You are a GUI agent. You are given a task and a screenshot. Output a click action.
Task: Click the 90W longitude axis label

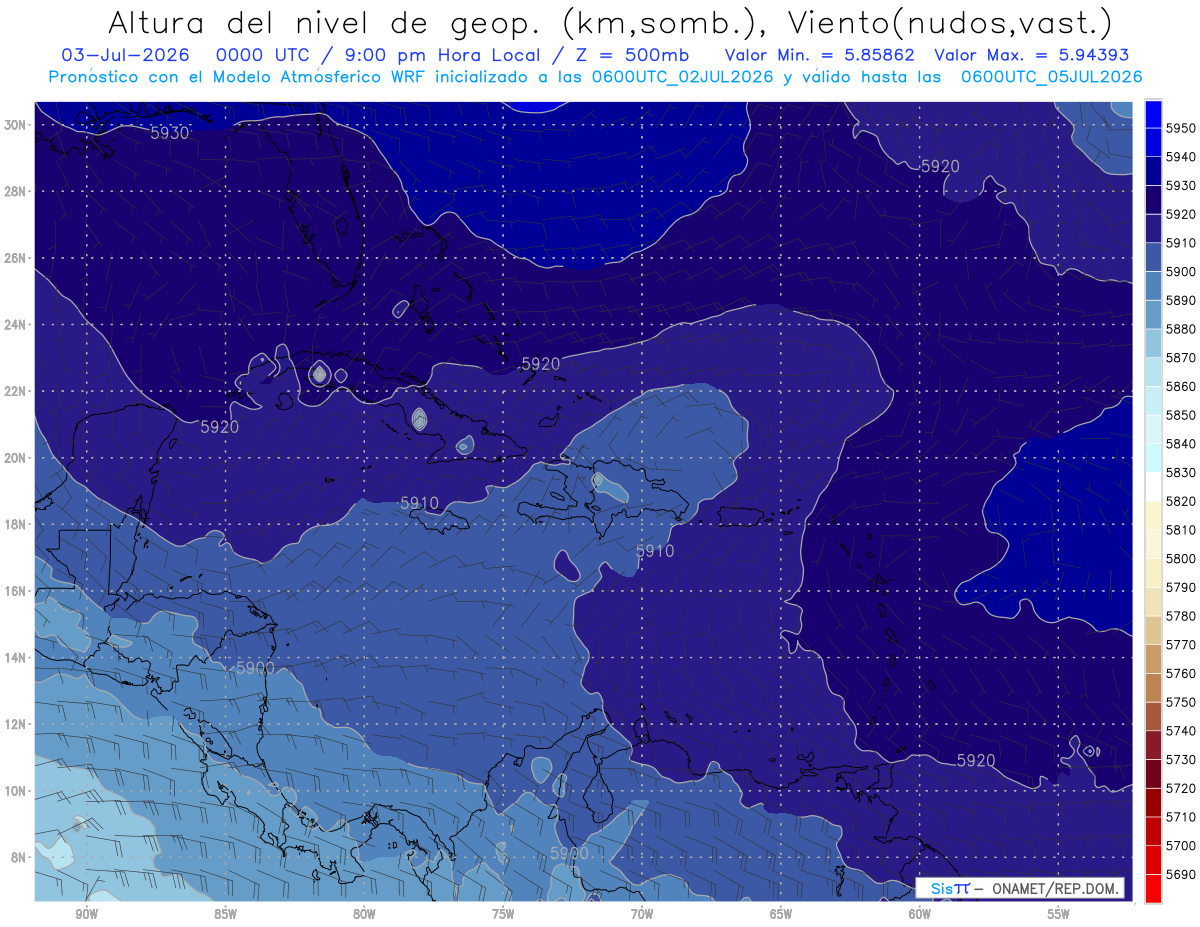(x=86, y=914)
